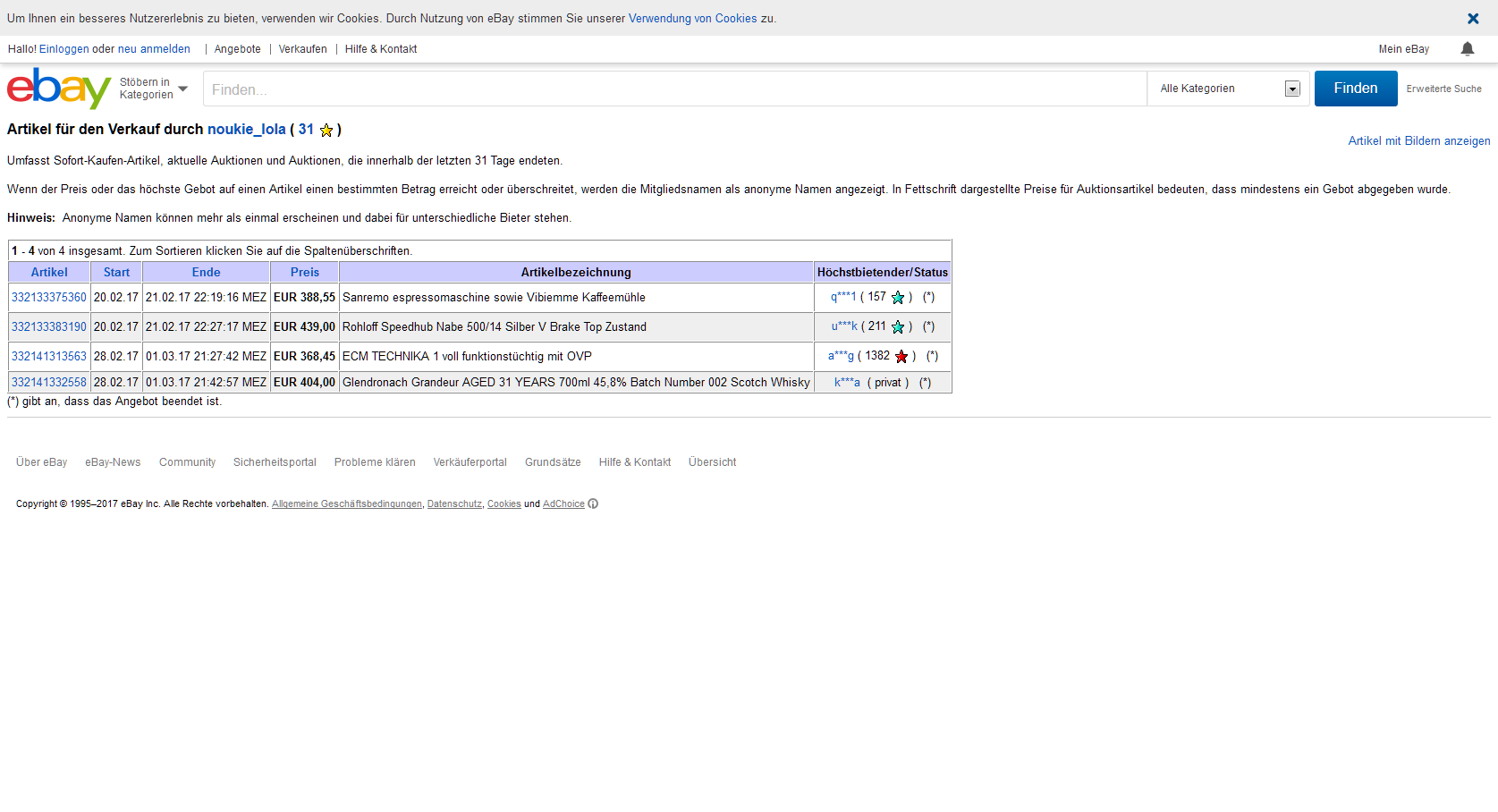Viewport: 1498px width, 812px height.
Task: Sort by the Artikel column header
Action: click(49, 273)
